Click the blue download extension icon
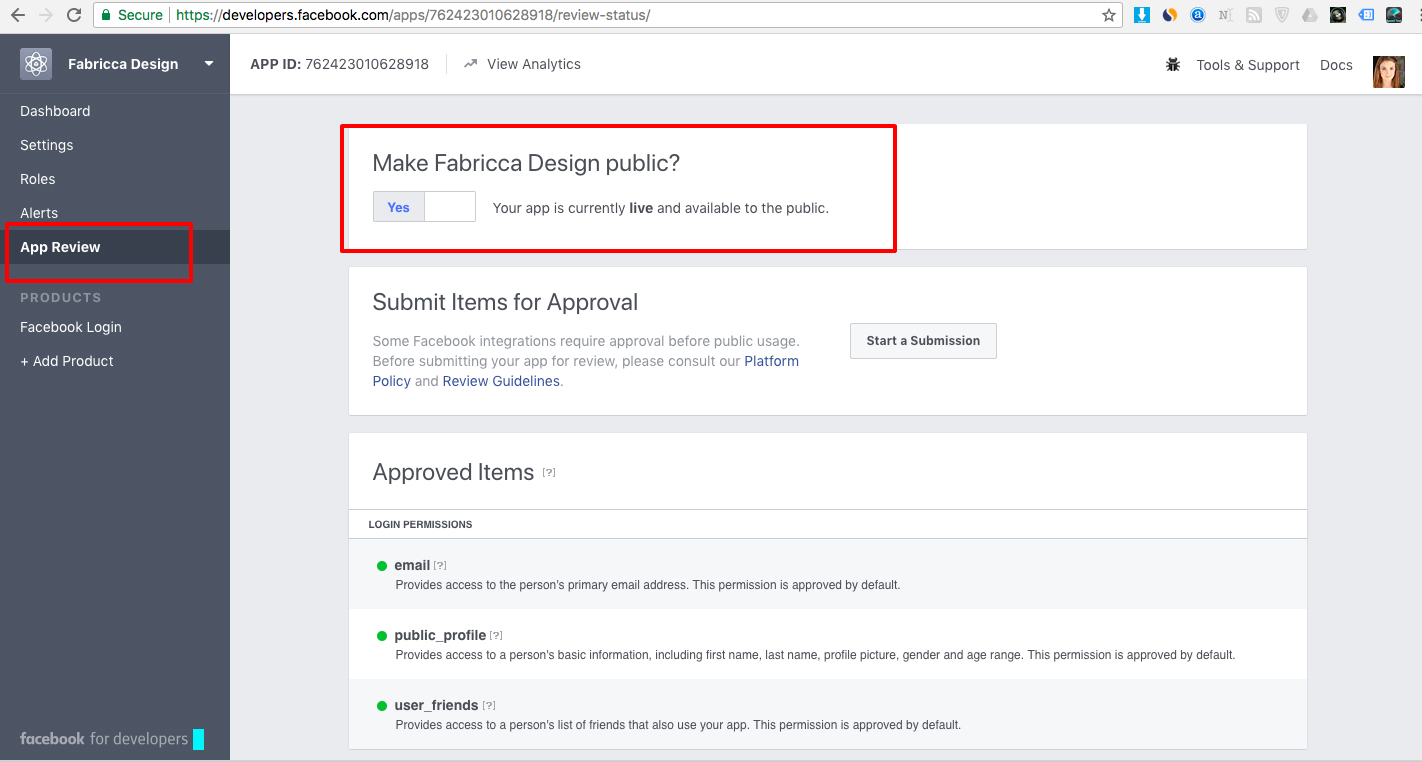This screenshot has width=1422, height=762. coord(1141,15)
